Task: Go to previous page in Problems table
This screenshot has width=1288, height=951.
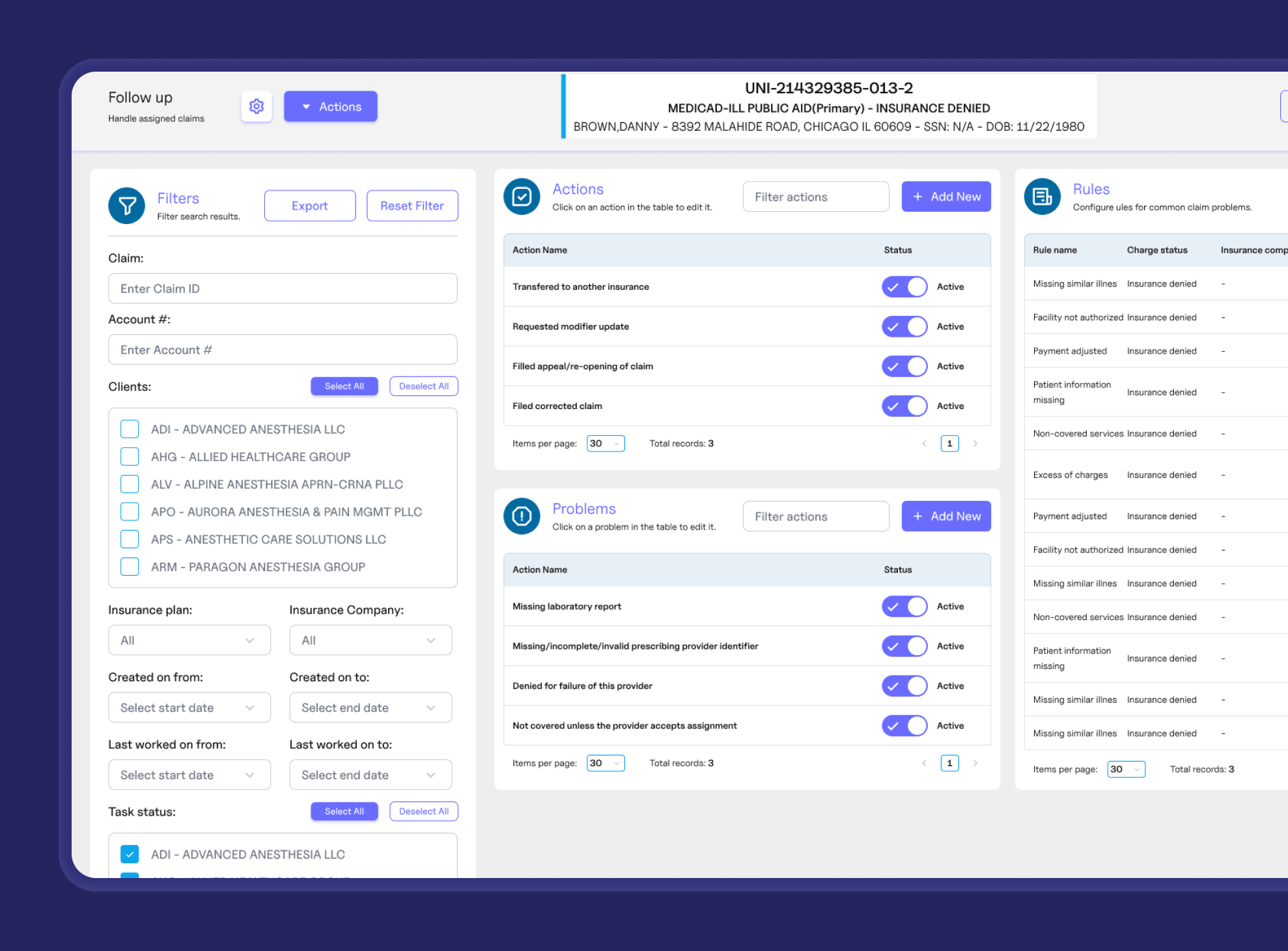Action: click(924, 763)
